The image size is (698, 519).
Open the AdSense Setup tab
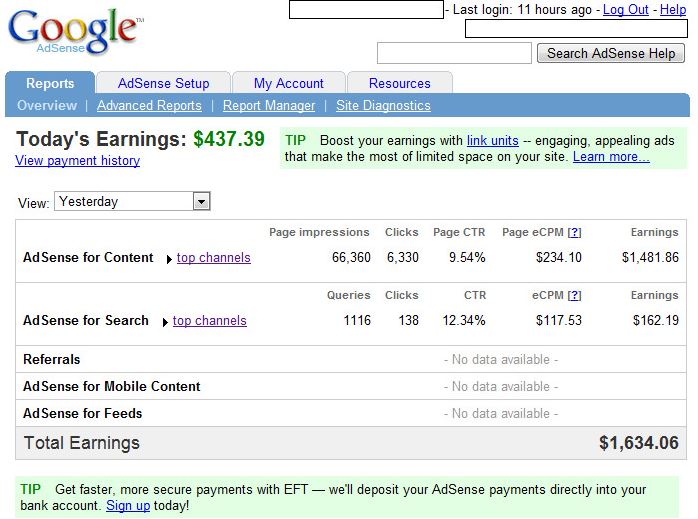163,83
